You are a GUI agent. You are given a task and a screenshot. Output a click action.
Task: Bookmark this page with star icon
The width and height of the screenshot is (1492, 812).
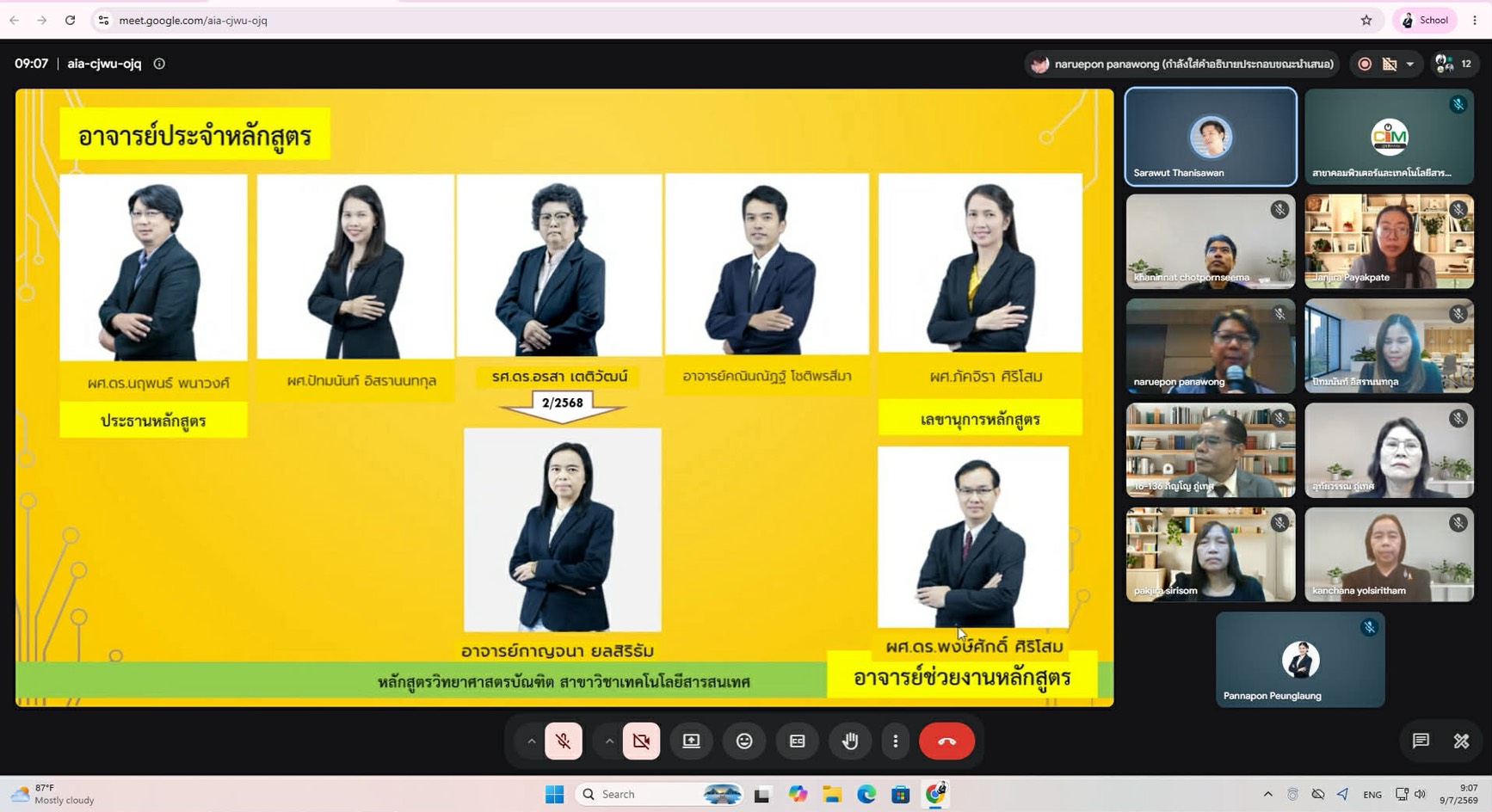[1366, 20]
